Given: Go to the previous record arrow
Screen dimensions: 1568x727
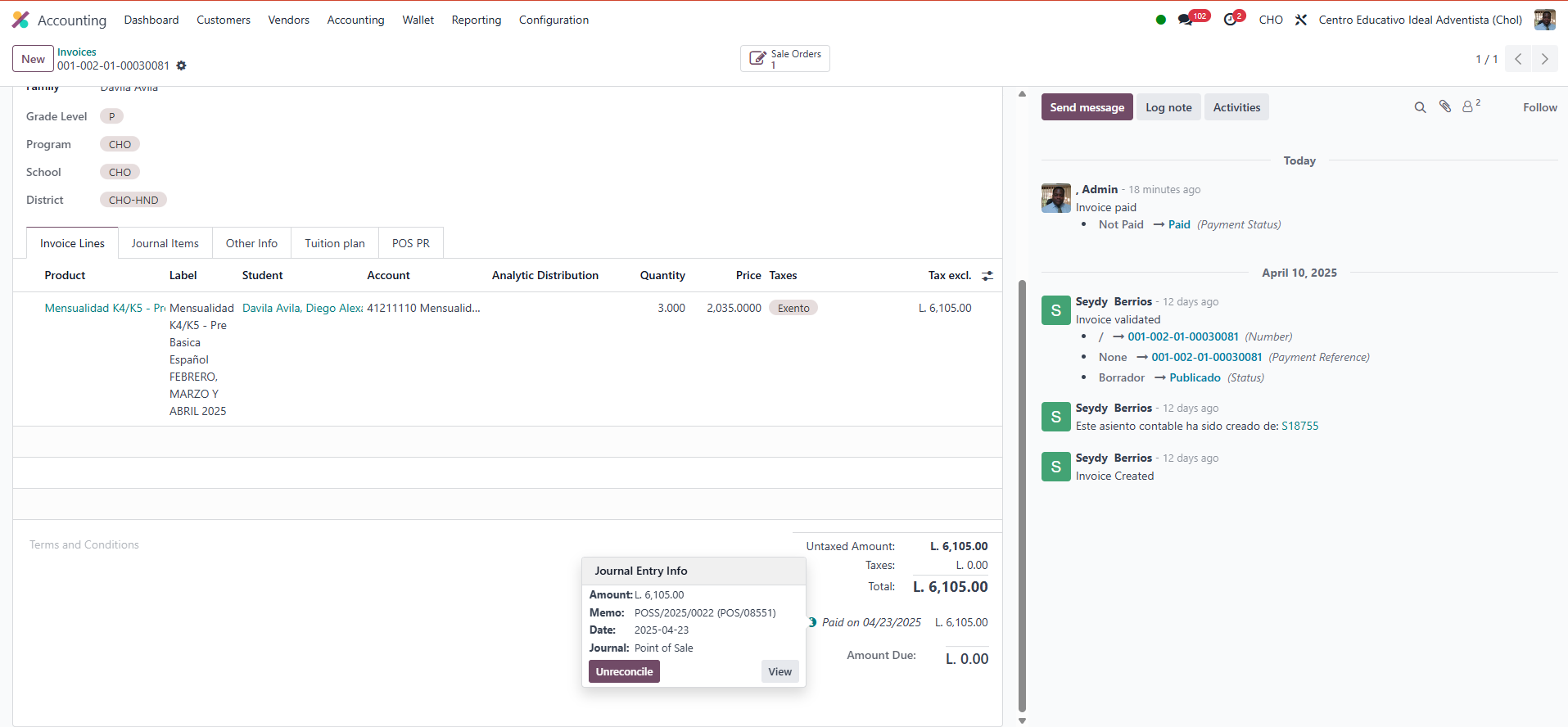Looking at the screenshot, I should click(1518, 59).
